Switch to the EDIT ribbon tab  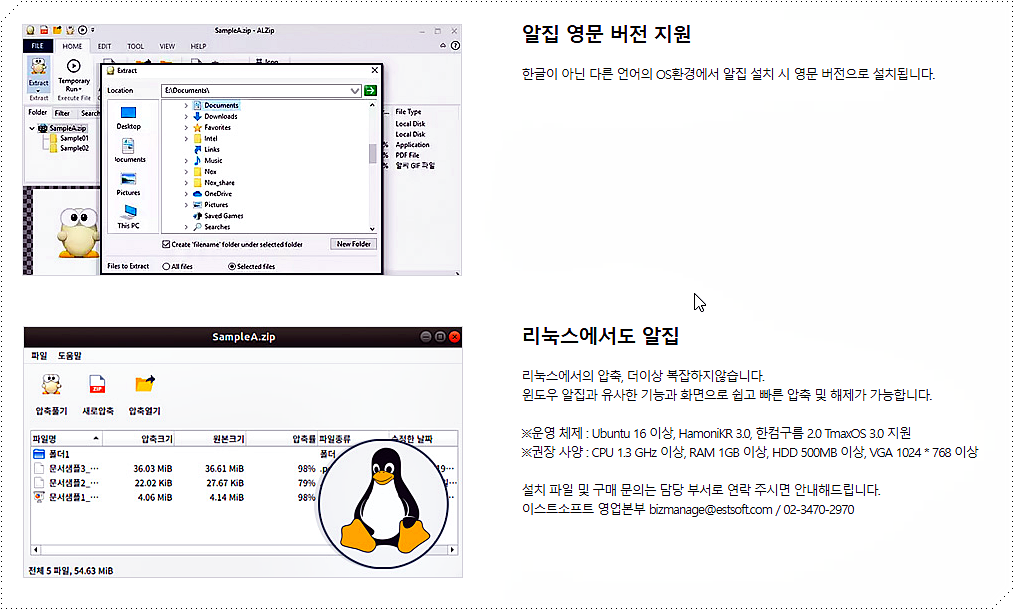(x=104, y=46)
